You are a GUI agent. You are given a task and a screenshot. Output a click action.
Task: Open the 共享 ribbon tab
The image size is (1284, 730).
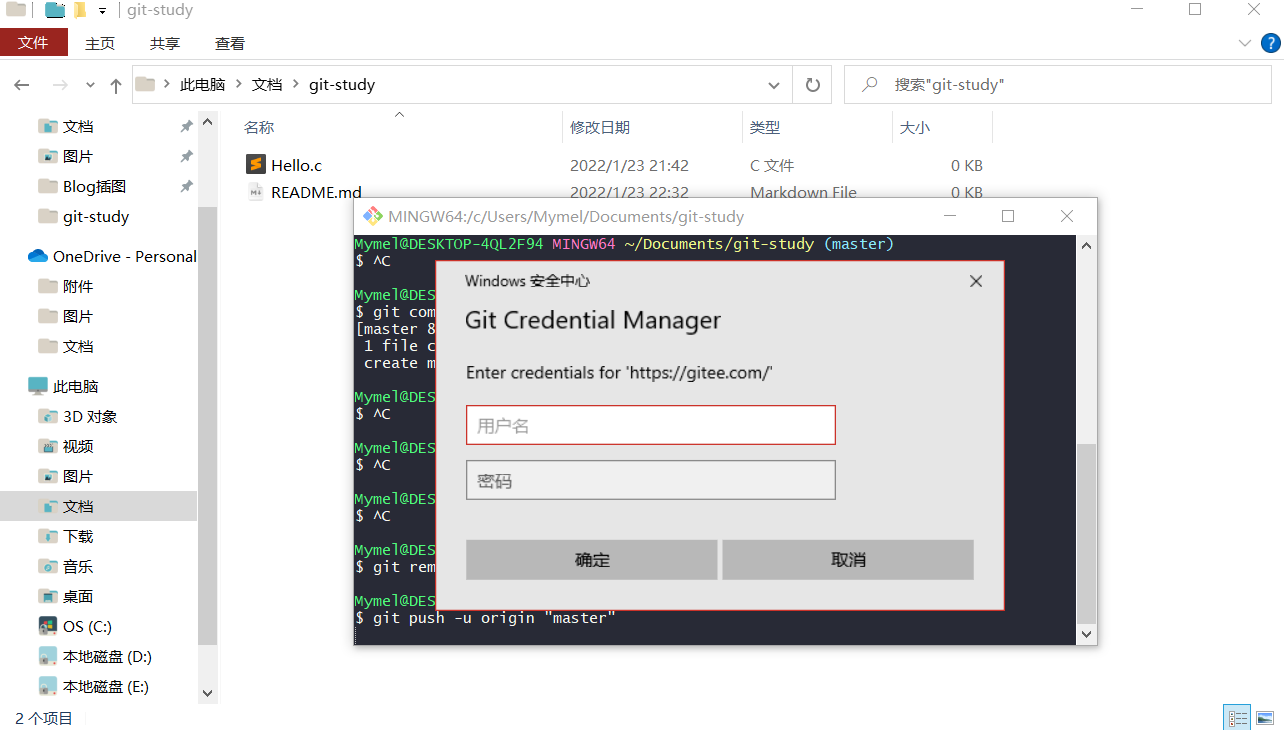tap(165, 43)
